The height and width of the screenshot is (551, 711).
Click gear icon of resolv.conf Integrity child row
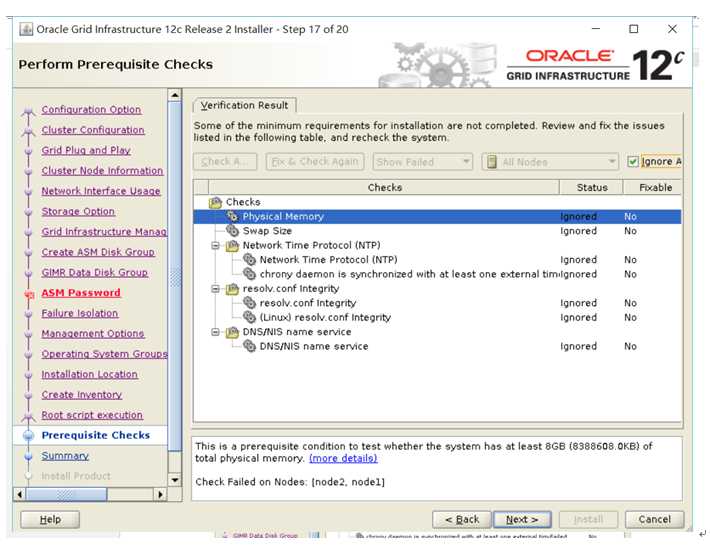click(249, 303)
